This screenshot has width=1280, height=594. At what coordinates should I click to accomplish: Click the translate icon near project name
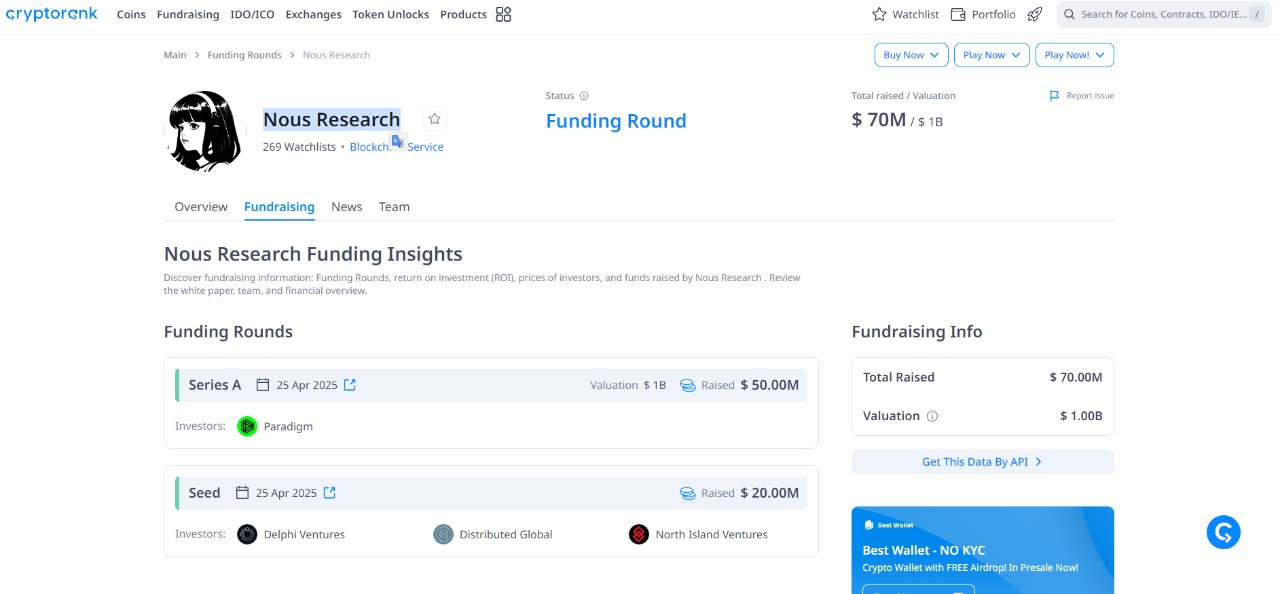coord(397,142)
